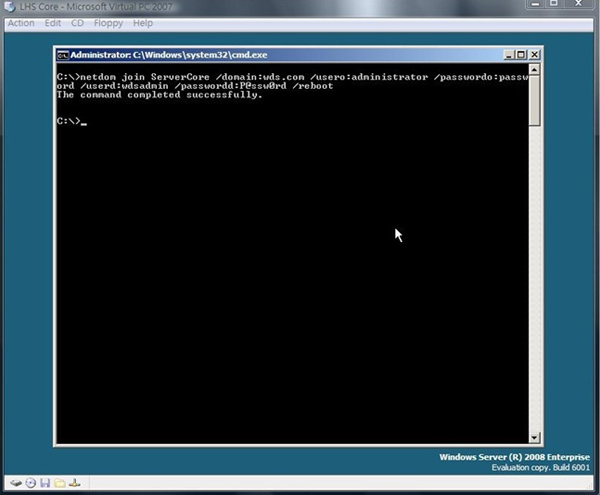The image size is (600, 495).
Task: Open the Help menu
Action: [143, 23]
